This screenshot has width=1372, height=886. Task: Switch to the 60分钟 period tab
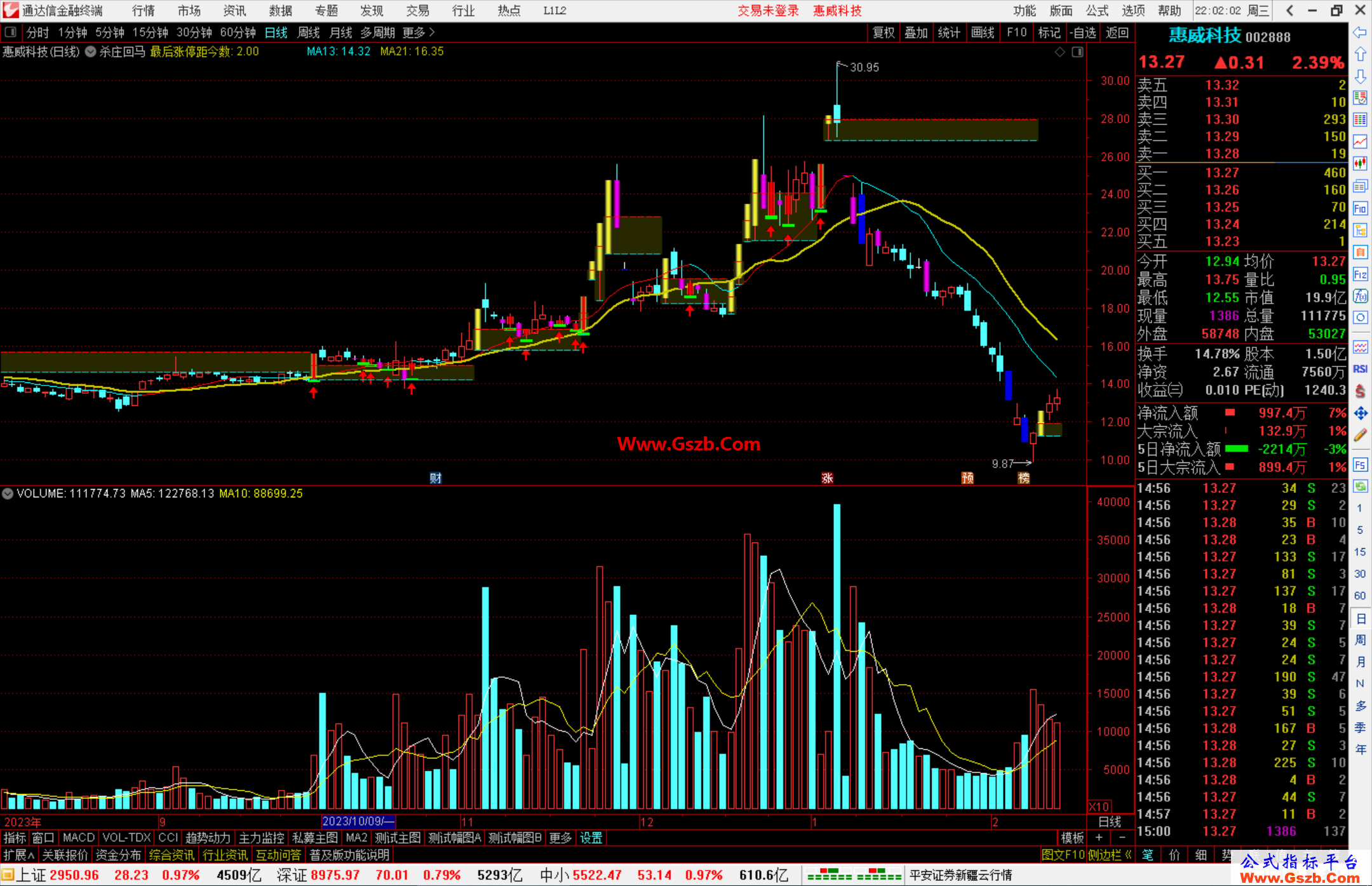point(238,32)
